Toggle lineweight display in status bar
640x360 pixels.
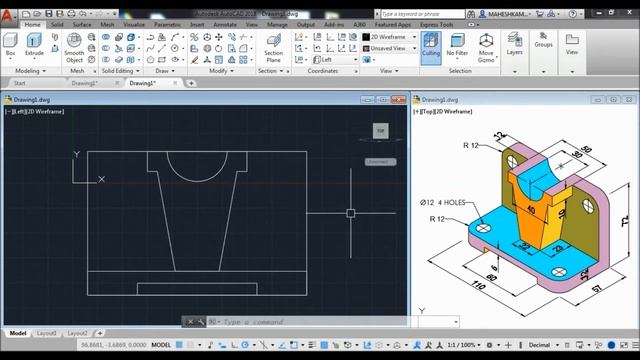[313, 345]
